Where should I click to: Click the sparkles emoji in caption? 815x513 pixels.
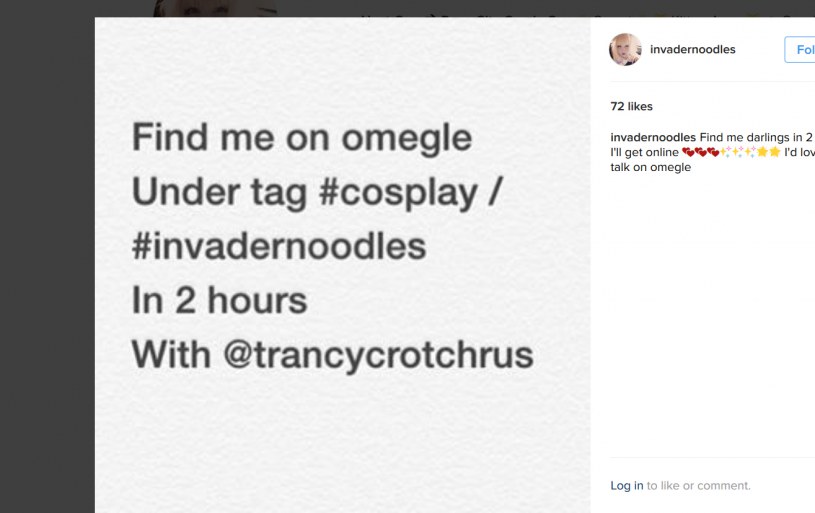pos(737,152)
